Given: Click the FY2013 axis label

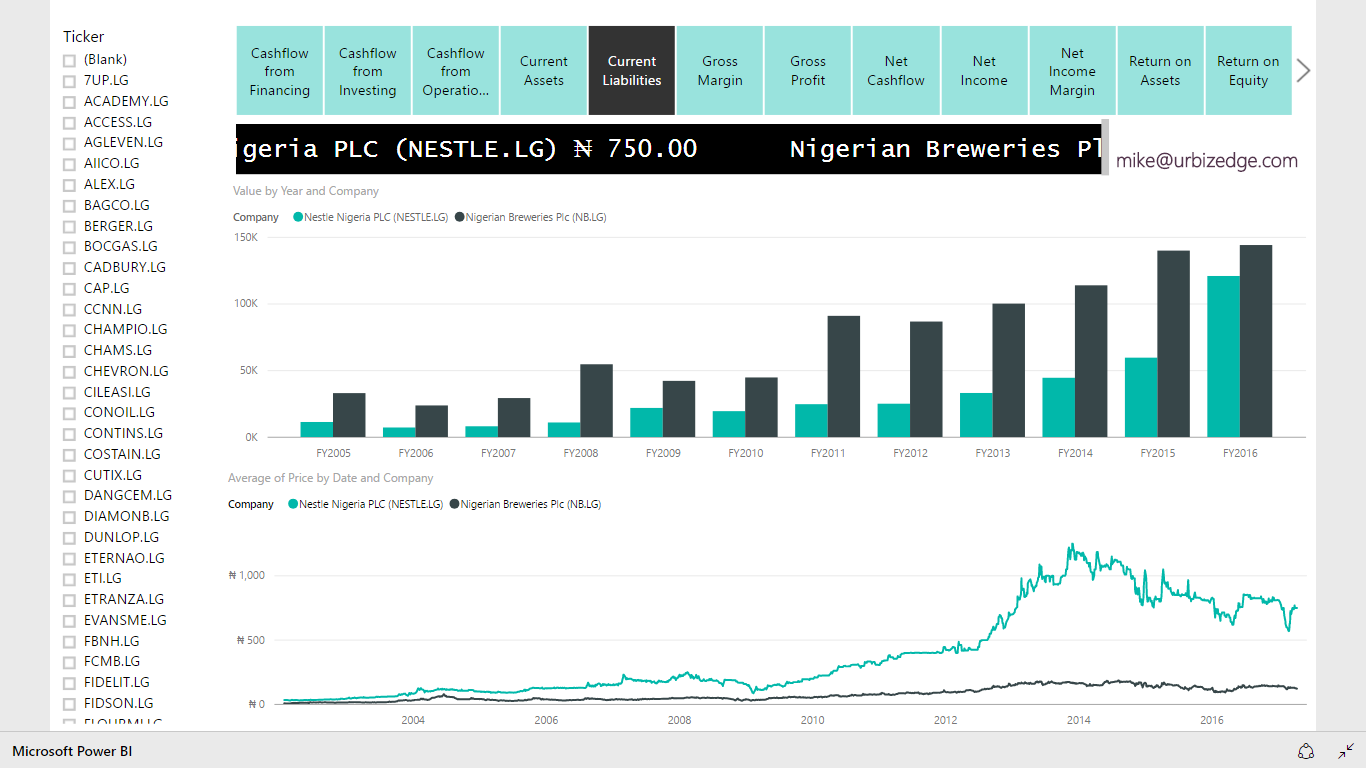Looking at the screenshot, I should pos(993,453).
